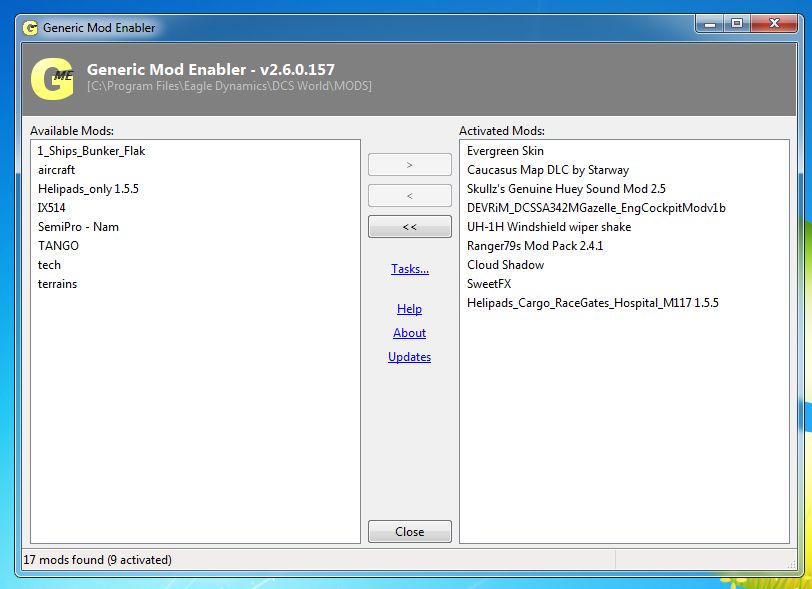Check for Updates link
This screenshot has width=812, height=589.
pos(409,357)
